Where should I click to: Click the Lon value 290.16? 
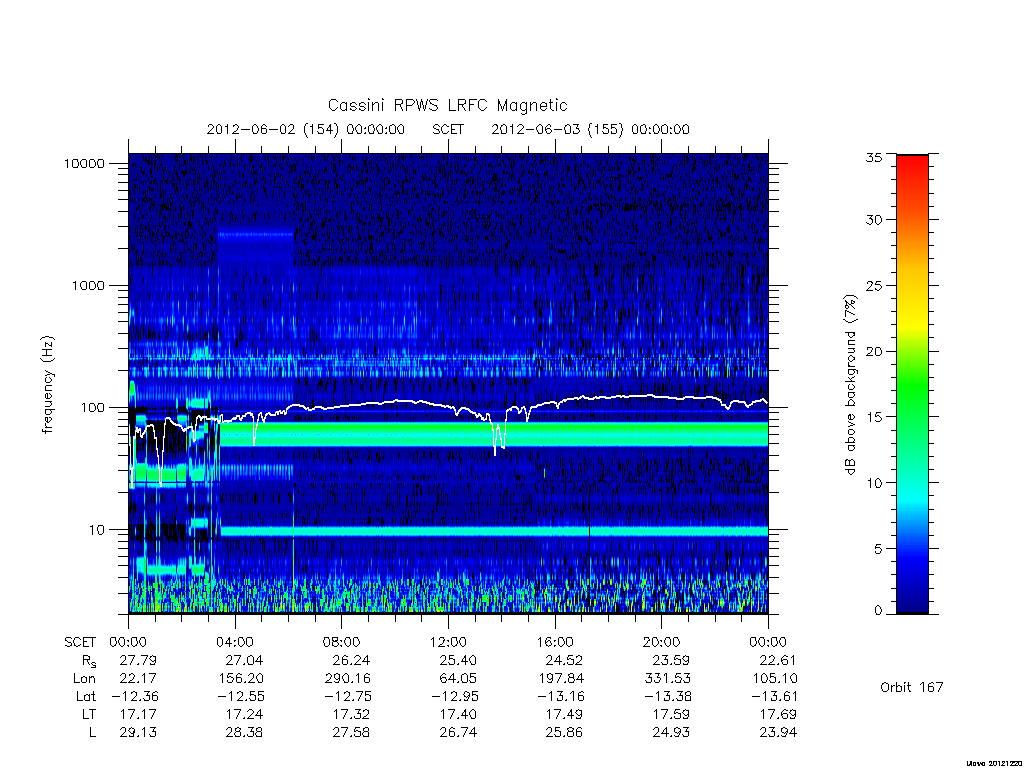click(x=347, y=679)
